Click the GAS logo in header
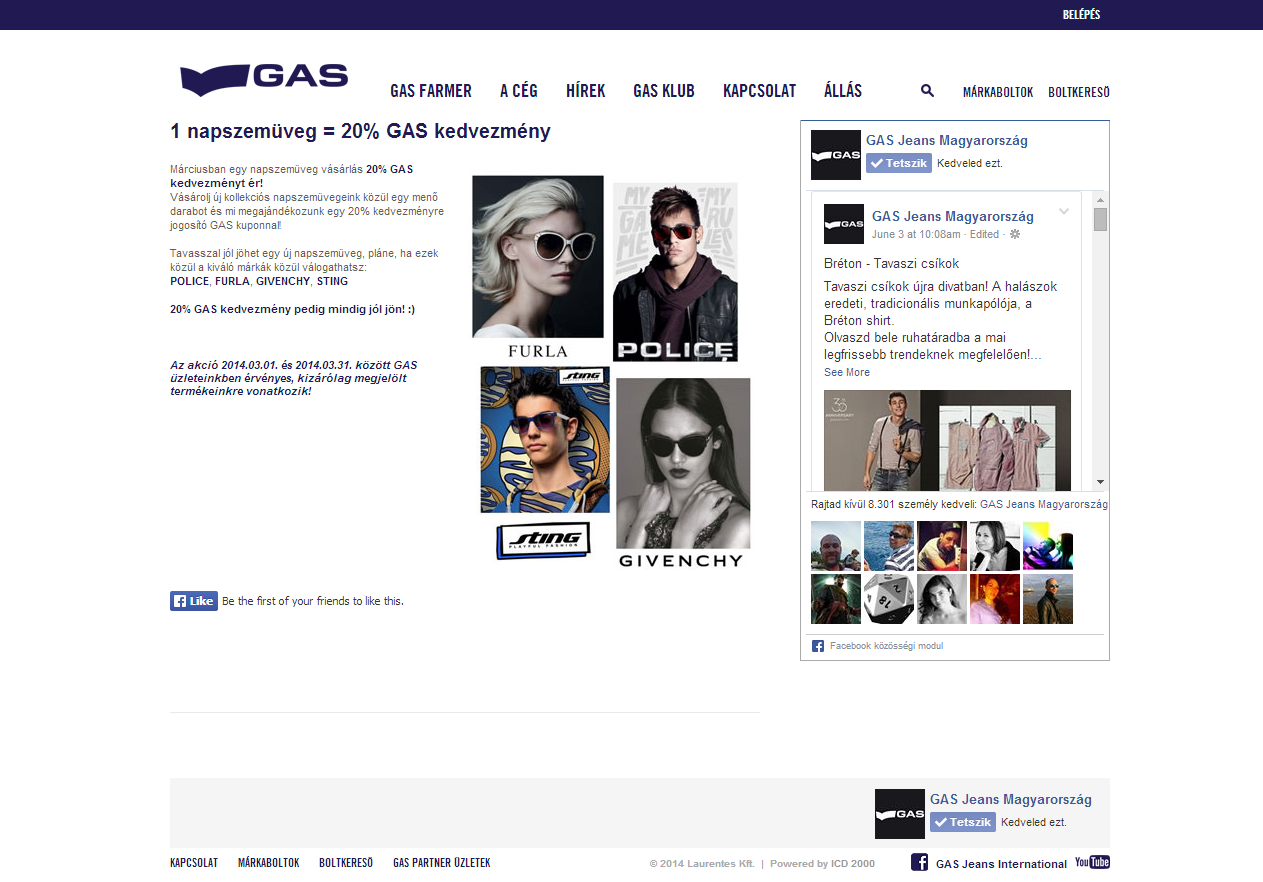1263x882 pixels. 264,78
